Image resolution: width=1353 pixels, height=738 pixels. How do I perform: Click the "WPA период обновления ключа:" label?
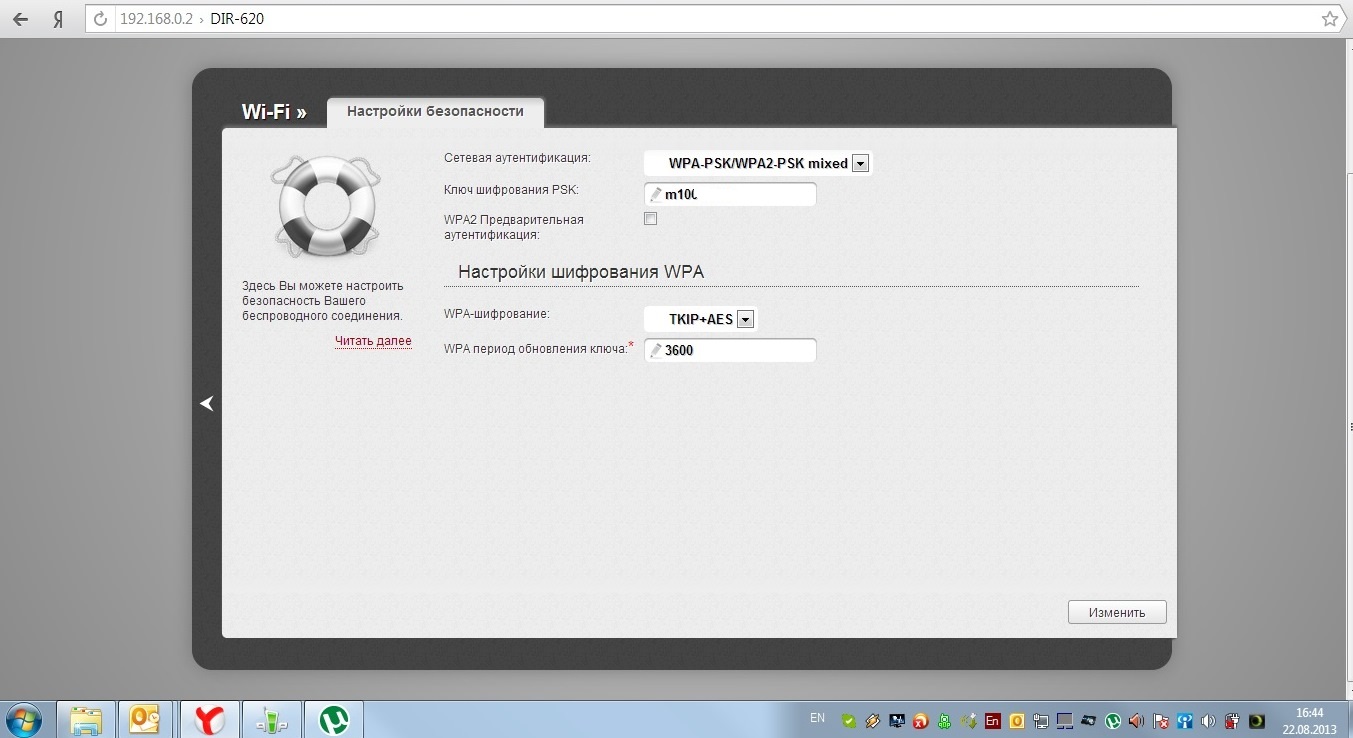536,347
